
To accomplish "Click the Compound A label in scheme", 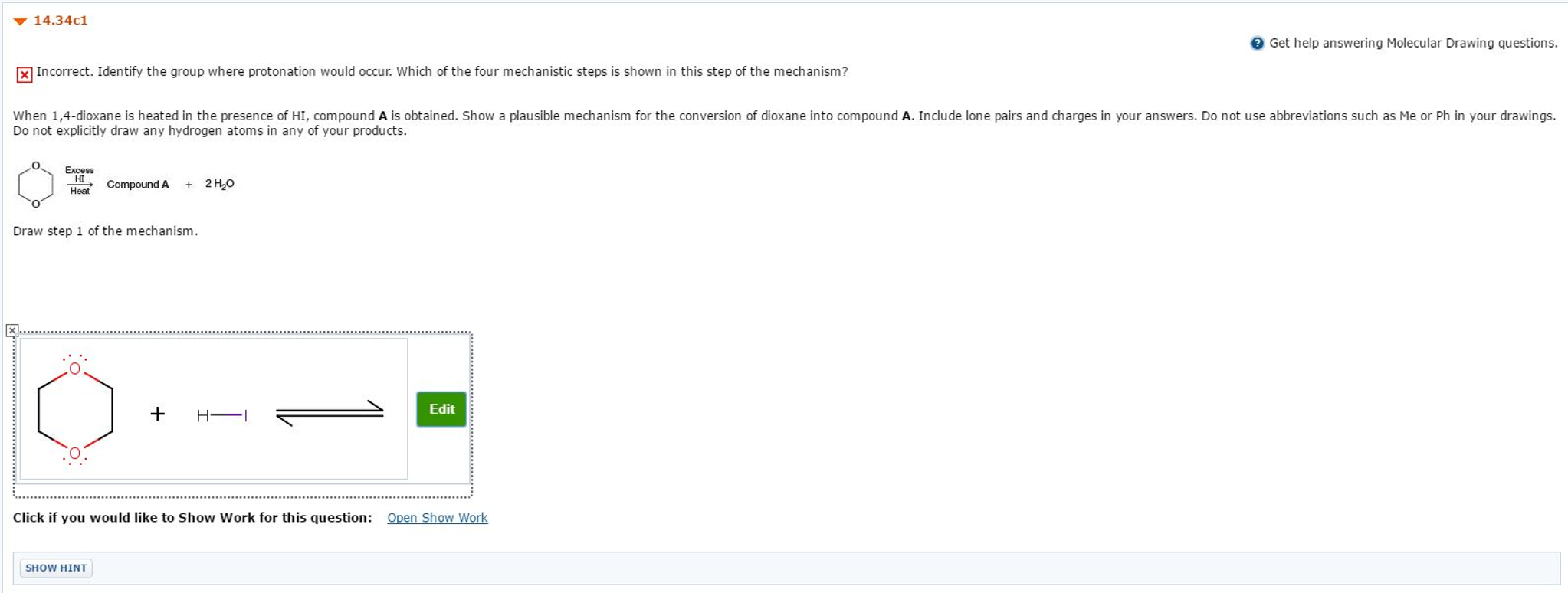I will point(138,185).
